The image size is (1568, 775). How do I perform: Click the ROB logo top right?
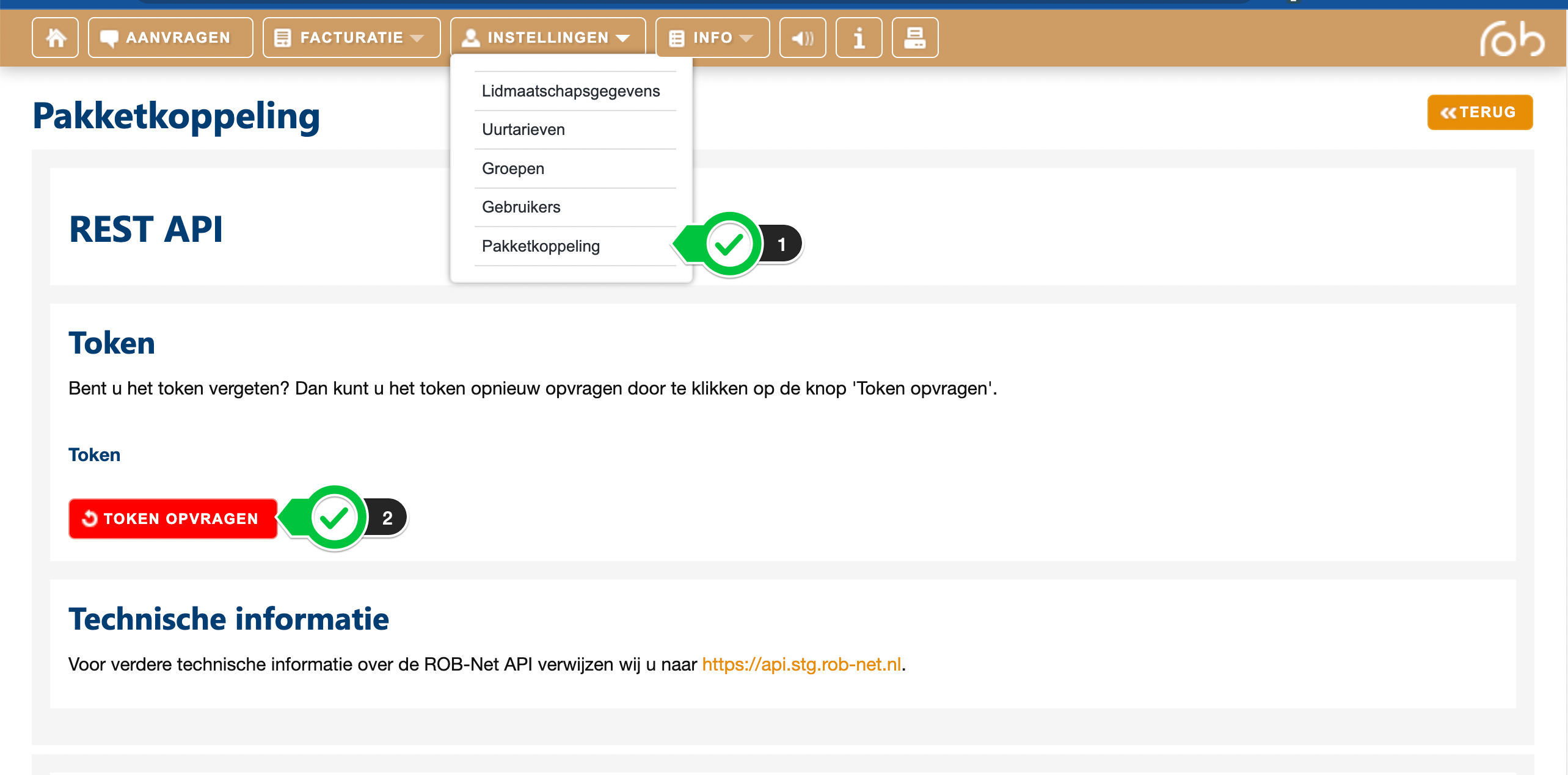[1511, 39]
